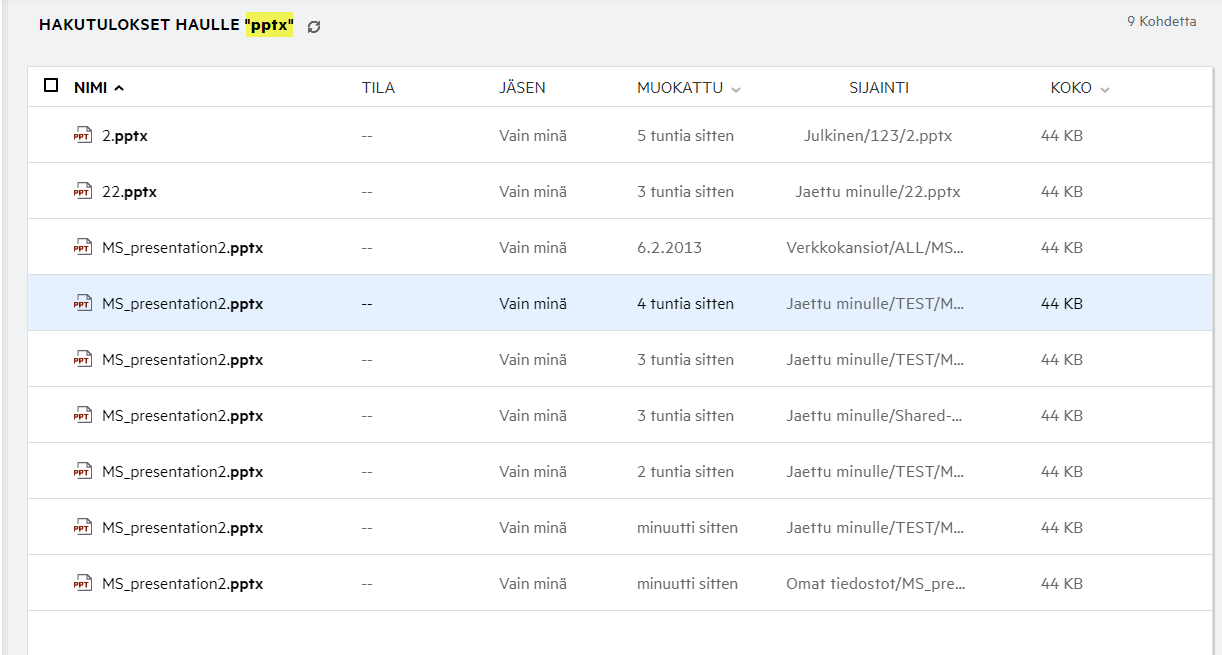The width and height of the screenshot is (1222, 655).
Task: Click the PPT file icon for 2.pptx
Action: [x=83, y=136]
